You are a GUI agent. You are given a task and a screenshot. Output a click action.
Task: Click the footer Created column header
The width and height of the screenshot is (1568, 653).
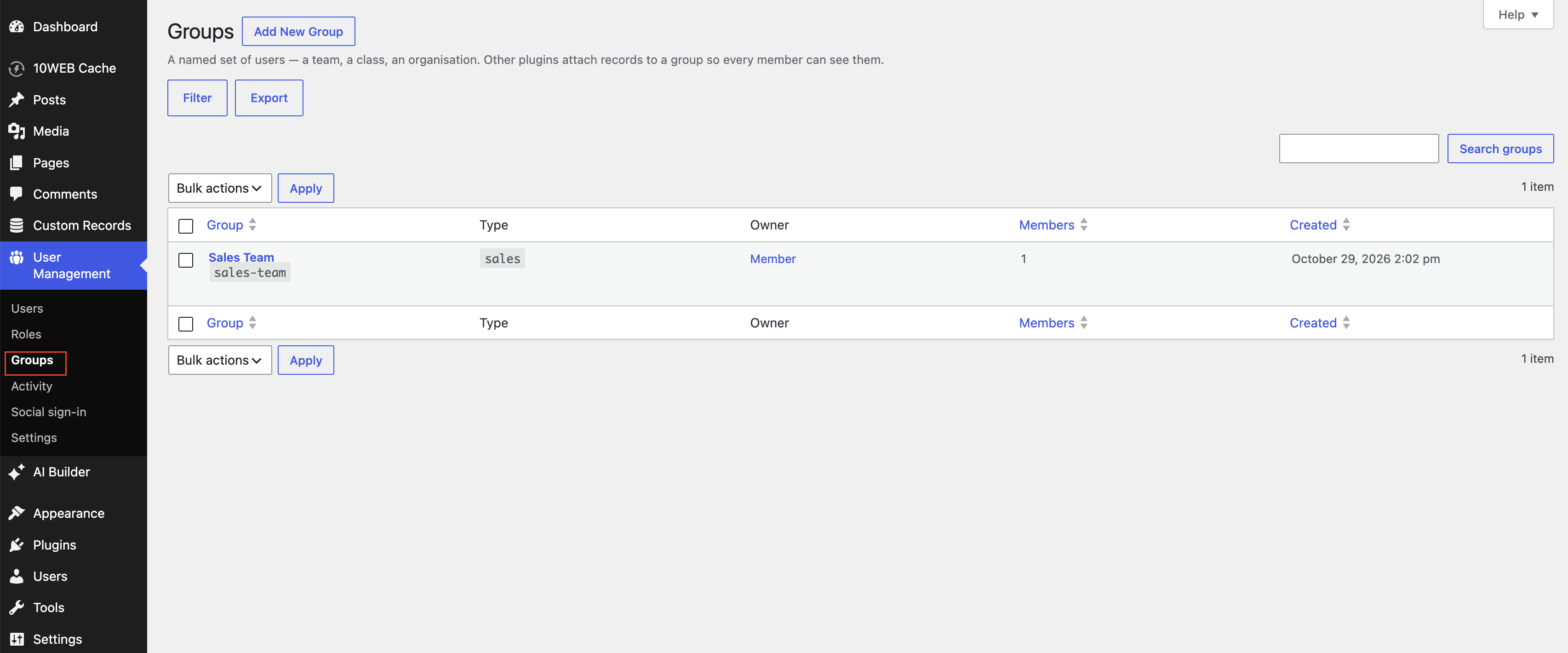(1313, 323)
